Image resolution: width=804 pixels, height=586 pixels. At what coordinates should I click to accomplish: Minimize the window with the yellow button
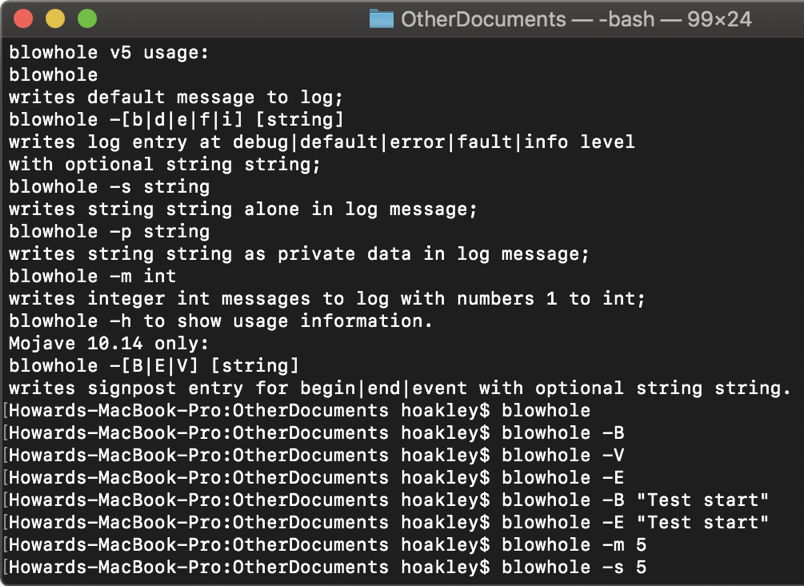pos(54,19)
